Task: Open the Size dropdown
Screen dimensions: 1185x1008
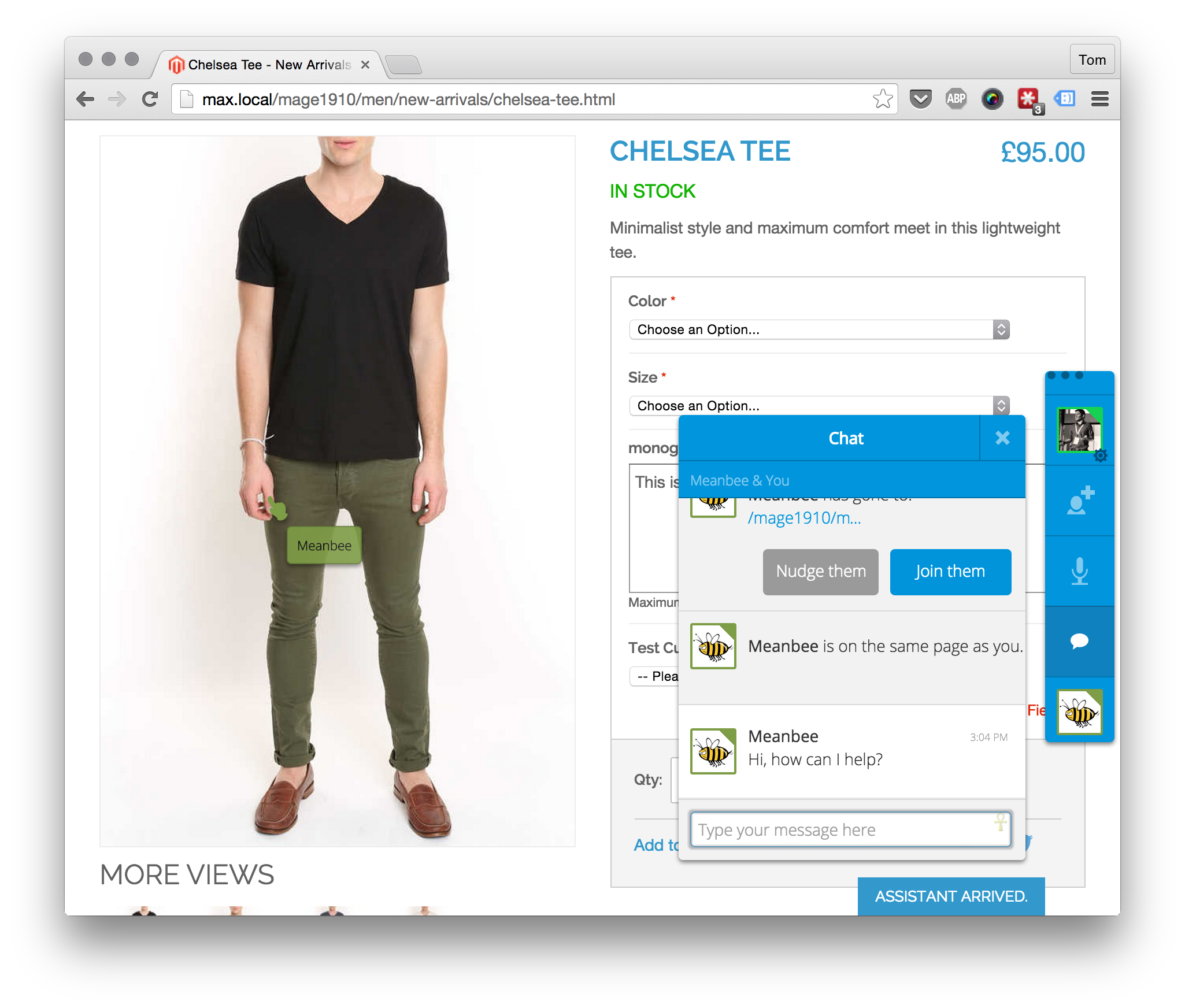Action: click(x=819, y=405)
